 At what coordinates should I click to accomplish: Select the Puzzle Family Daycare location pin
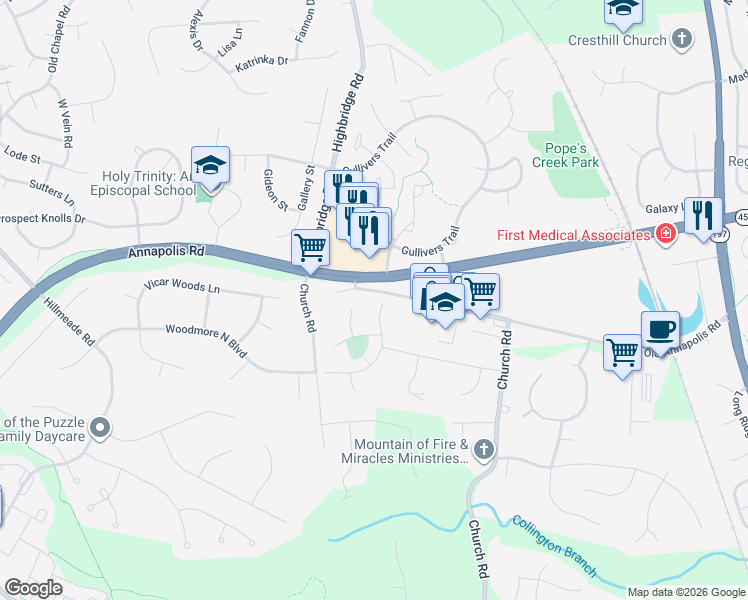pyautogui.click(x=100, y=428)
